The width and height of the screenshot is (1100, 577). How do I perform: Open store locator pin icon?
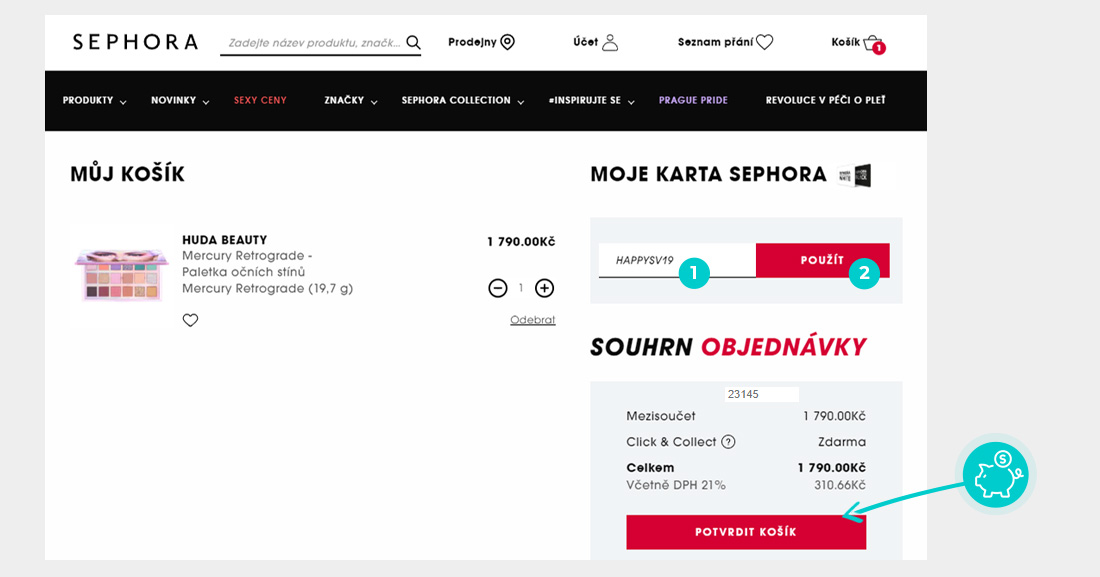coord(507,42)
